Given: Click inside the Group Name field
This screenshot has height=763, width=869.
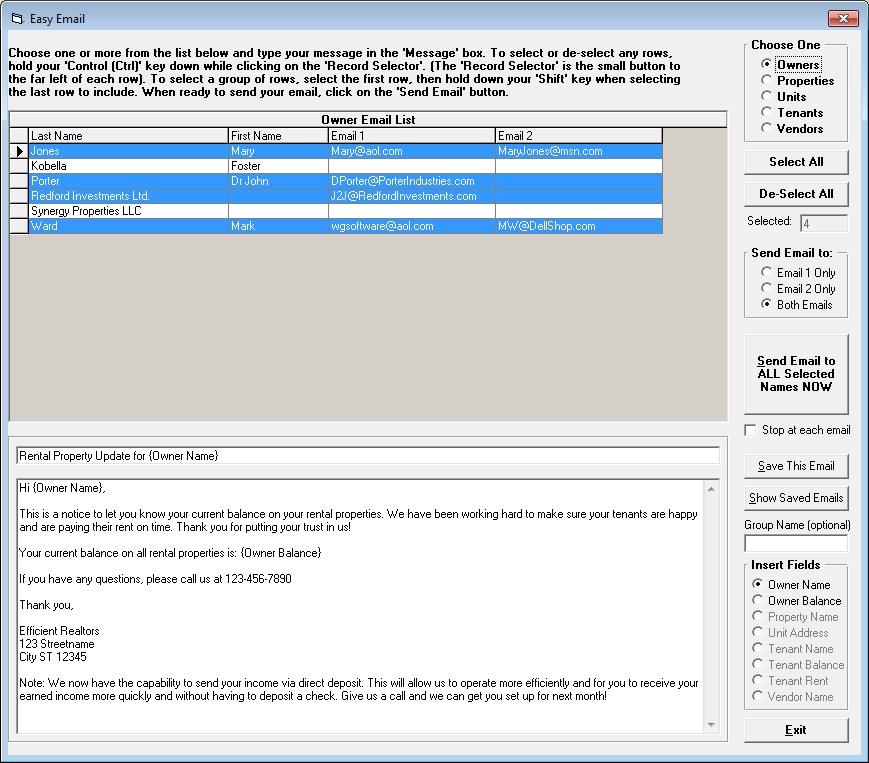Looking at the screenshot, I should tap(795, 544).
